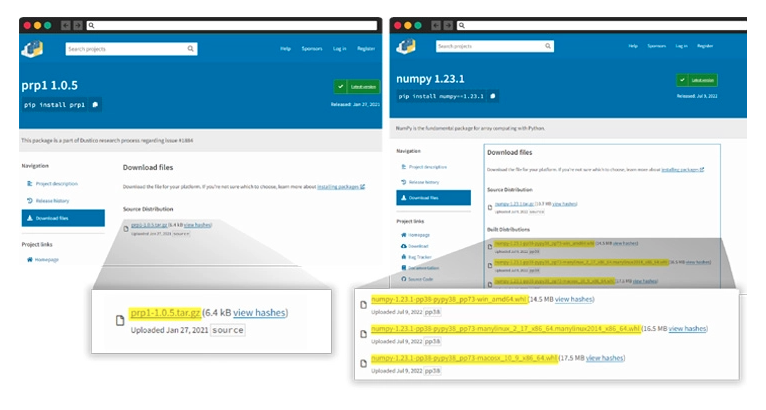Click browser back arrow in prp1 window
Image resolution: width=766 pixels, height=410 pixels.
pyautogui.click(x=65, y=25)
